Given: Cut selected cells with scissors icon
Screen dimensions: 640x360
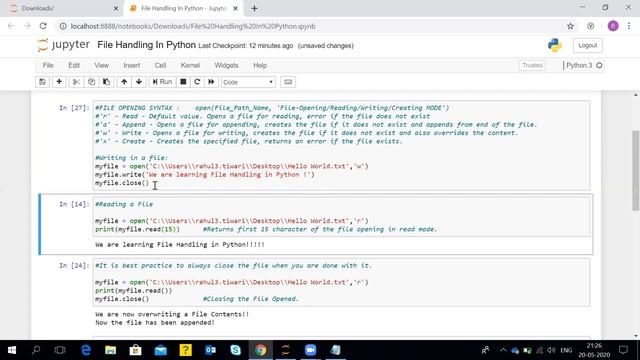Looking at the screenshot, I should [76, 82].
